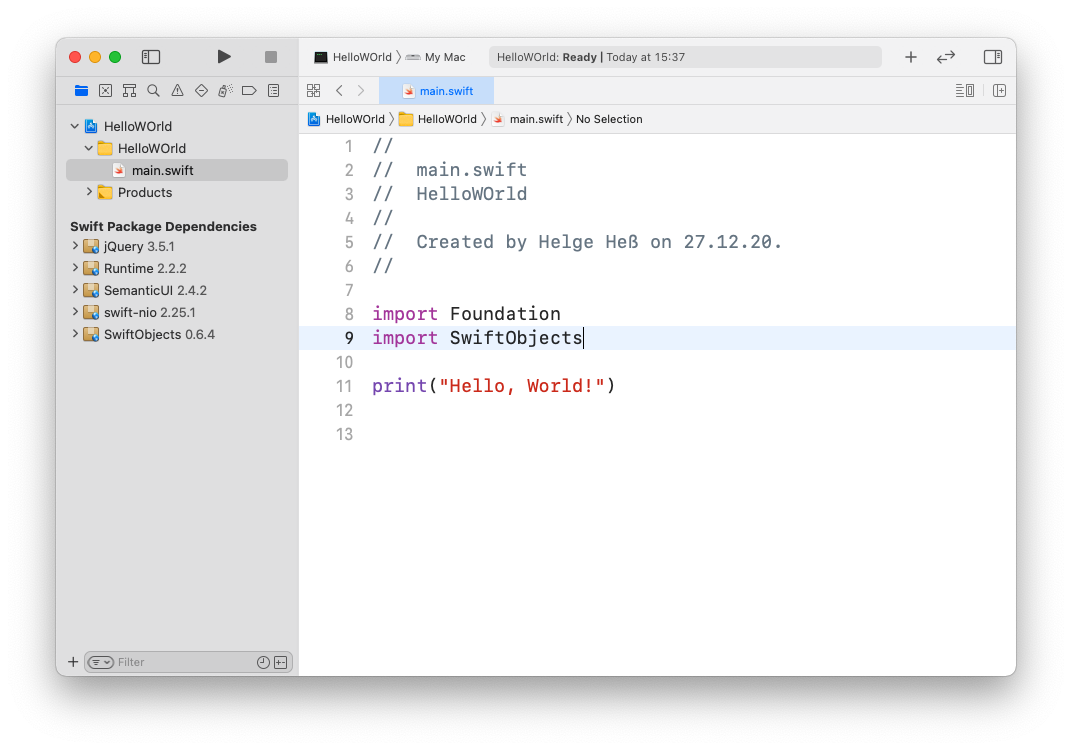1072x750 pixels.
Task: Click No Selection in jump bar
Action: tap(609, 119)
